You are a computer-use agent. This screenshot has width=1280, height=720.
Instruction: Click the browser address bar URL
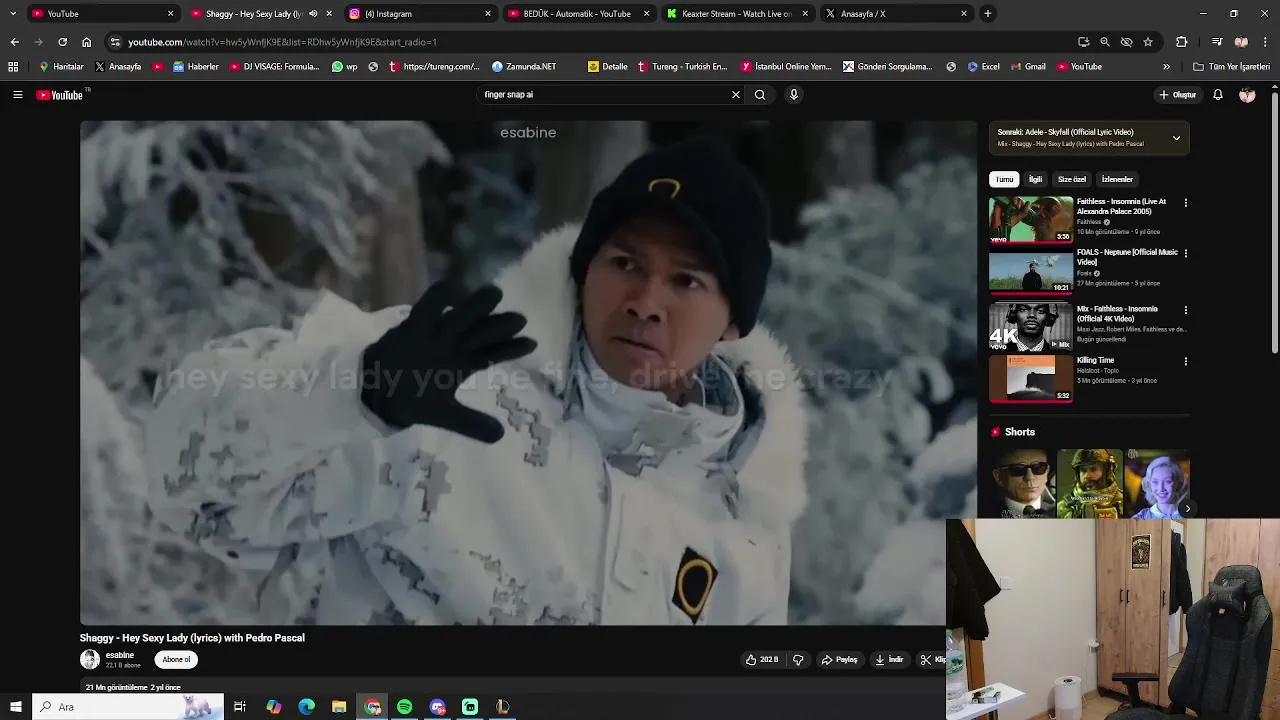tap(282, 42)
